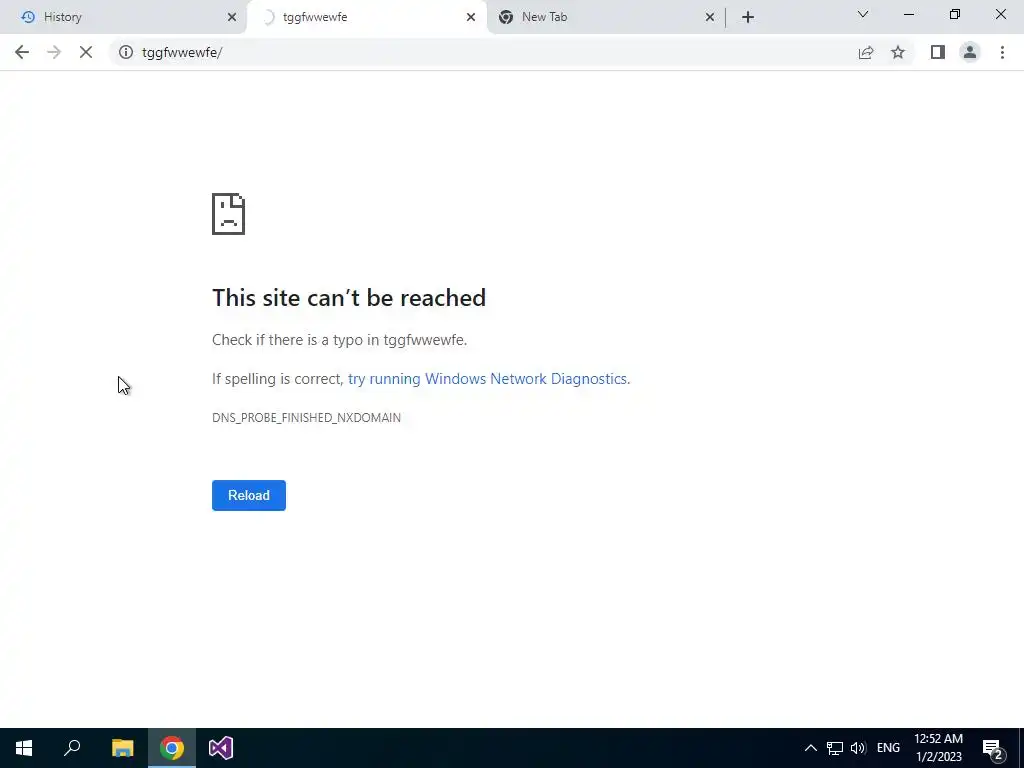Toggle the volume speaker icon
Screen dimensions: 1024x768
pos(857,748)
